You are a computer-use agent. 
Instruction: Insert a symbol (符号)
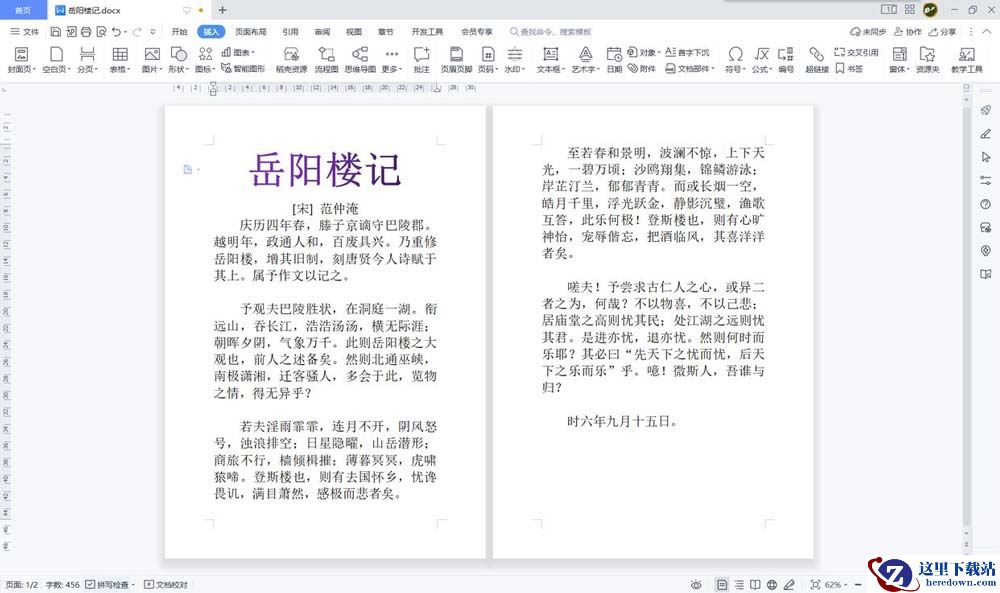tap(735, 60)
